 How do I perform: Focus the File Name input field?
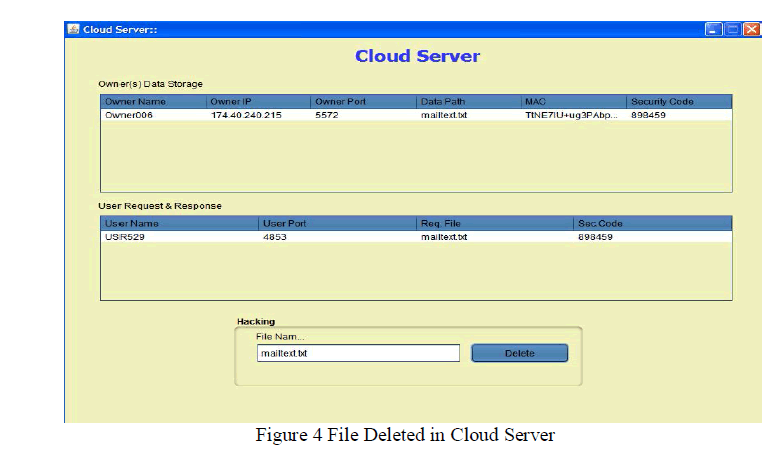point(358,353)
